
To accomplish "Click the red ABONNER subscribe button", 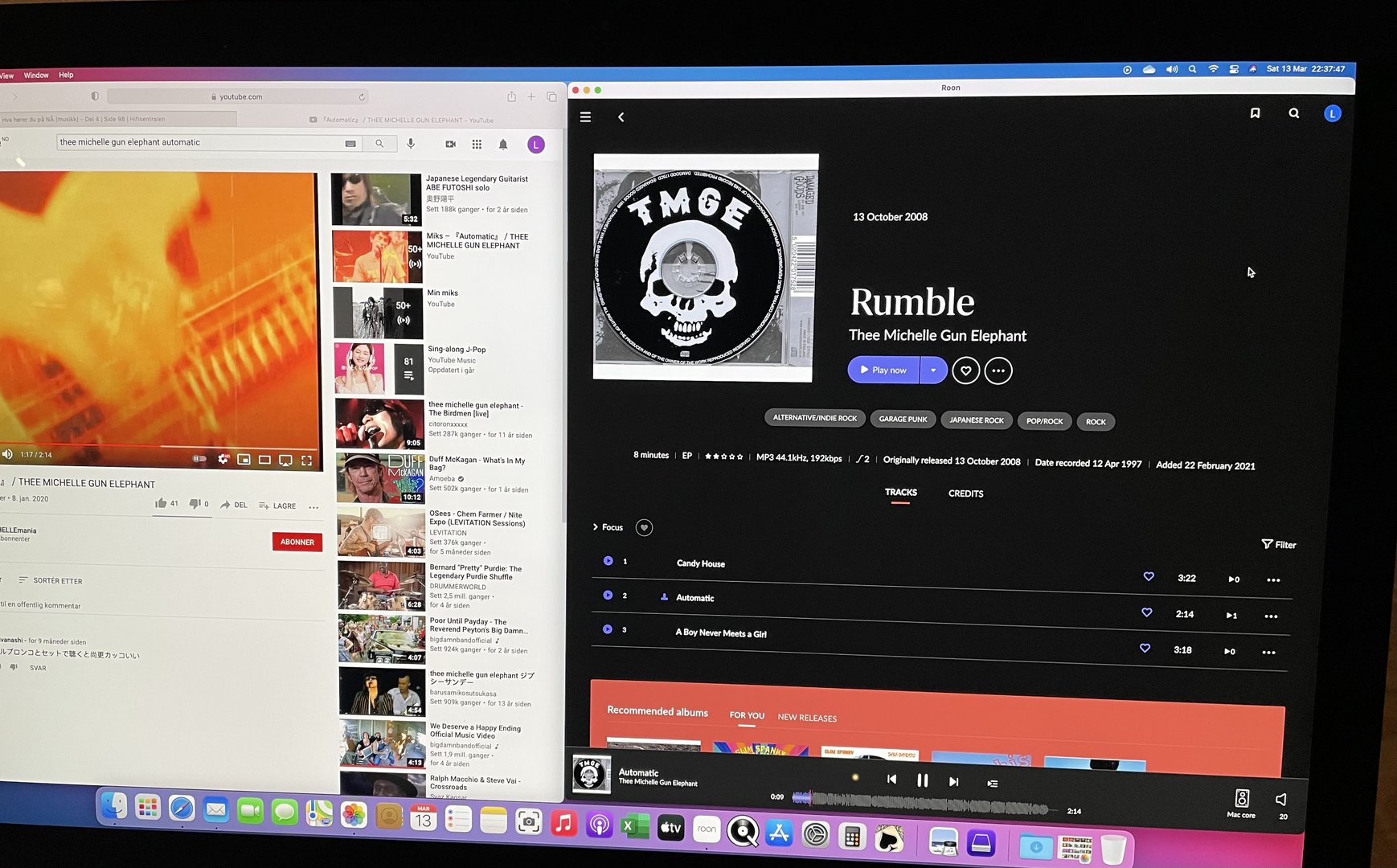I will 297,542.
